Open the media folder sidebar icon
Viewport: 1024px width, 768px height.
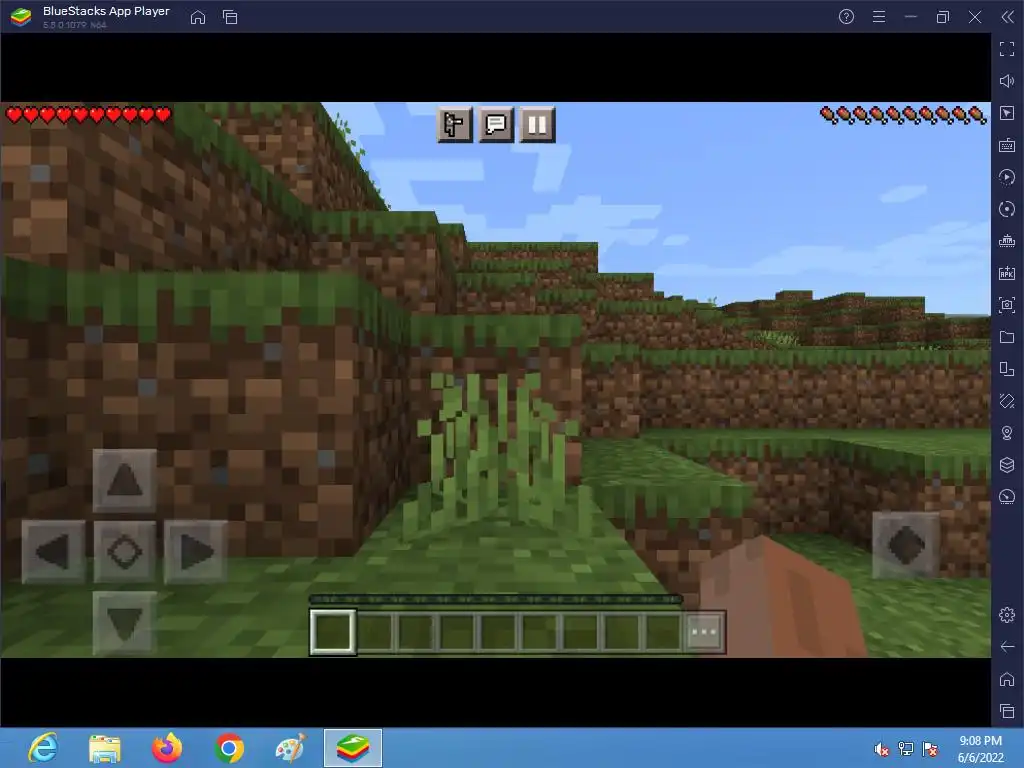[x=1007, y=337]
